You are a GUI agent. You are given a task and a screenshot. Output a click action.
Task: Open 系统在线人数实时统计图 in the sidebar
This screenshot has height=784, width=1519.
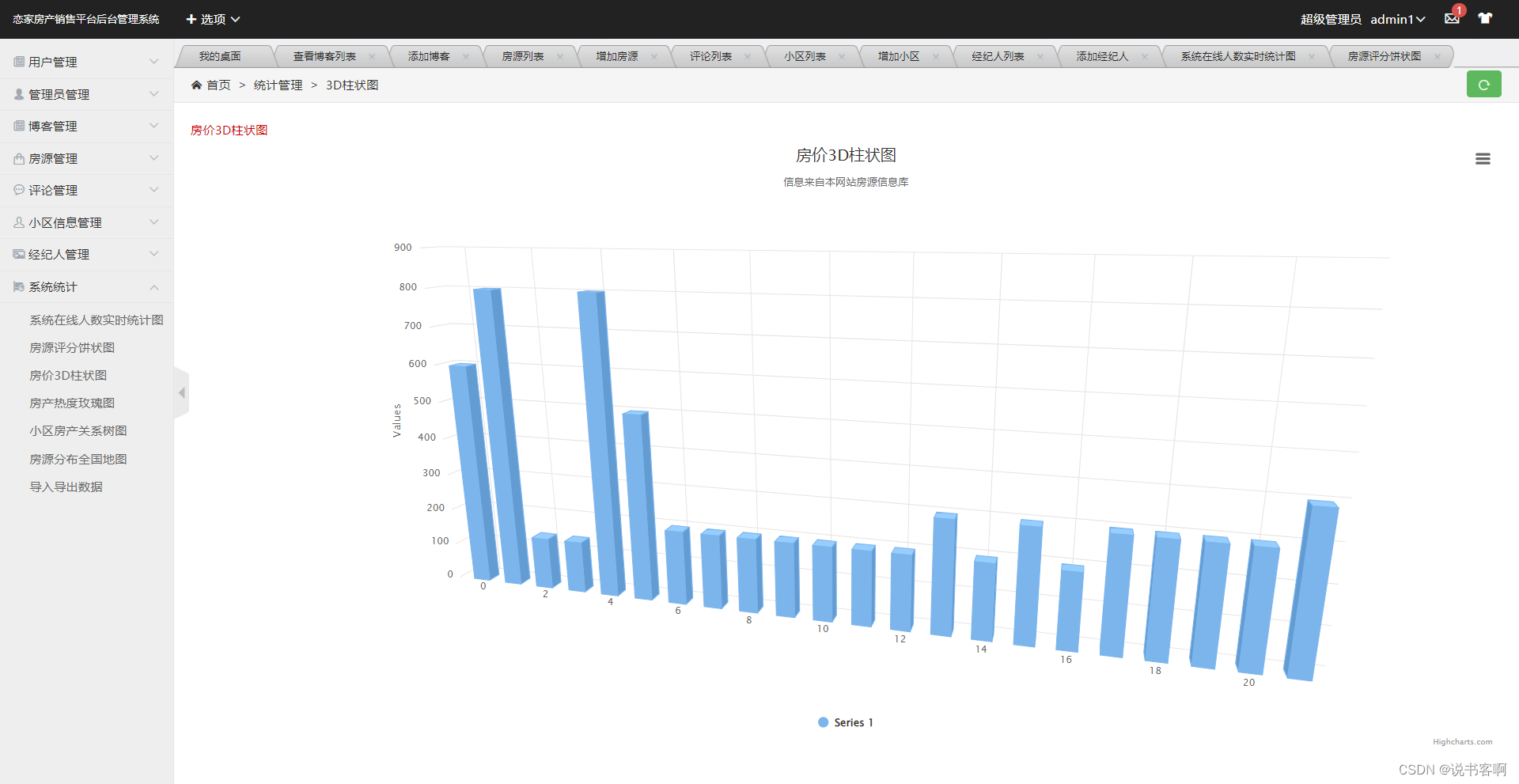click(97, 320)
